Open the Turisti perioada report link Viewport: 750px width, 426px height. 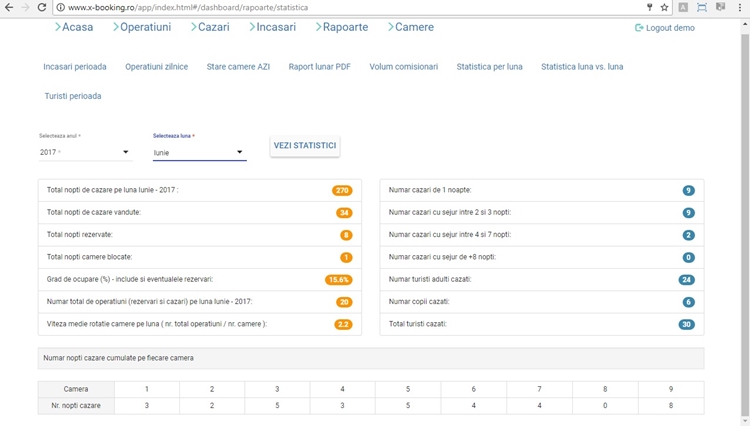[x=72, y=96]
